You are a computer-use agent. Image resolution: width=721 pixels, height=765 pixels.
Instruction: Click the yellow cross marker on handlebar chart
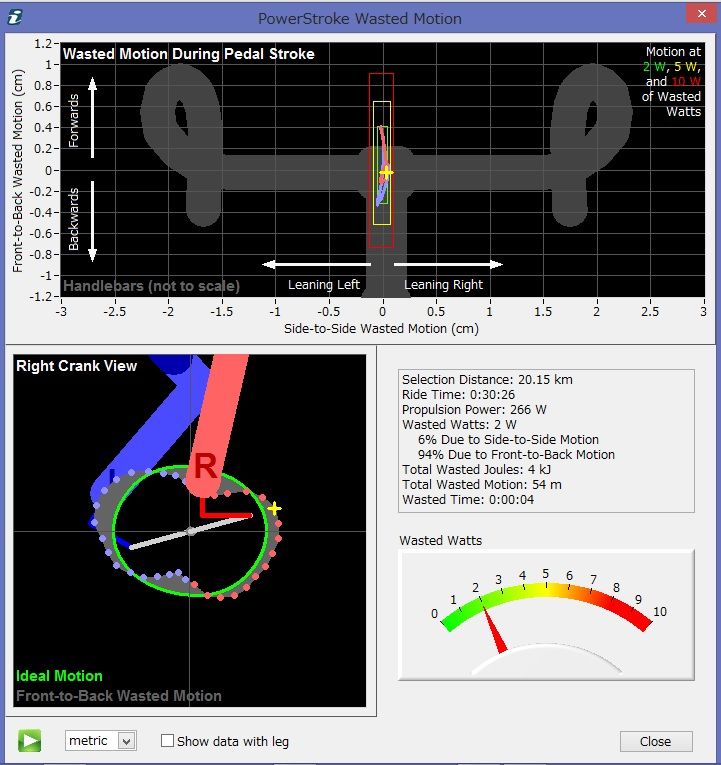386,172
